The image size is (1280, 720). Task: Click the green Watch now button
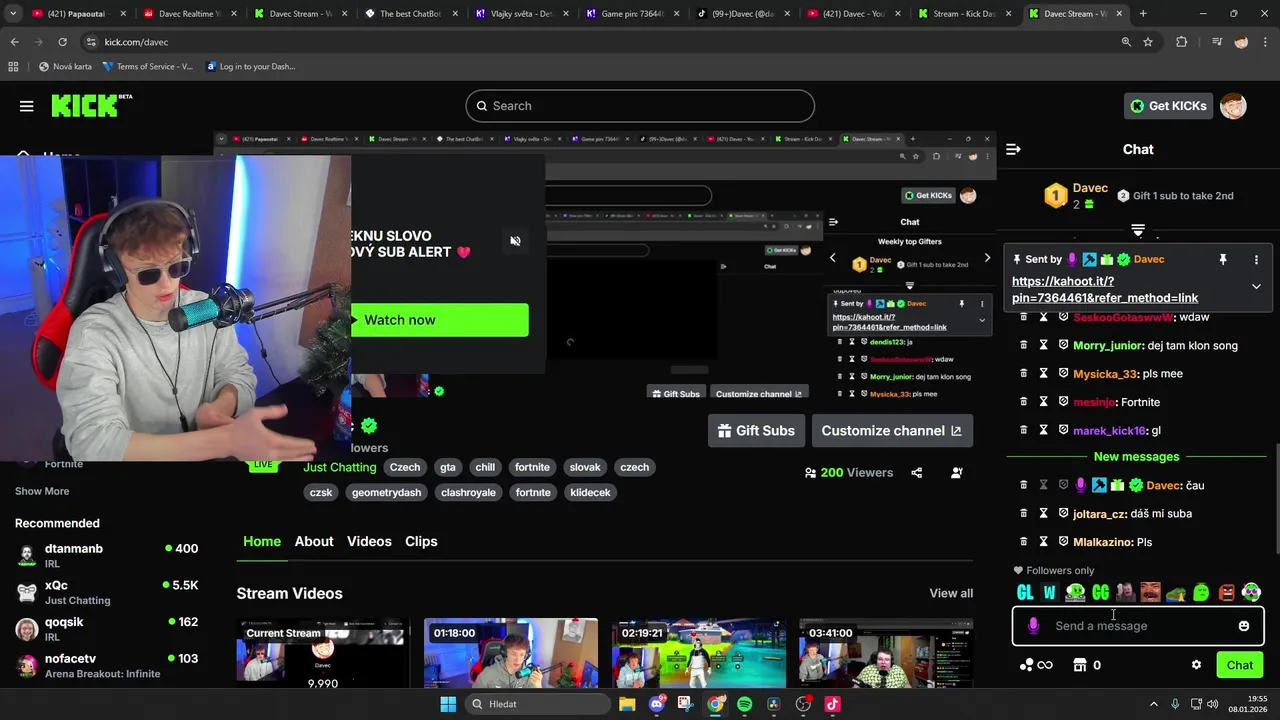pos(439,320)
